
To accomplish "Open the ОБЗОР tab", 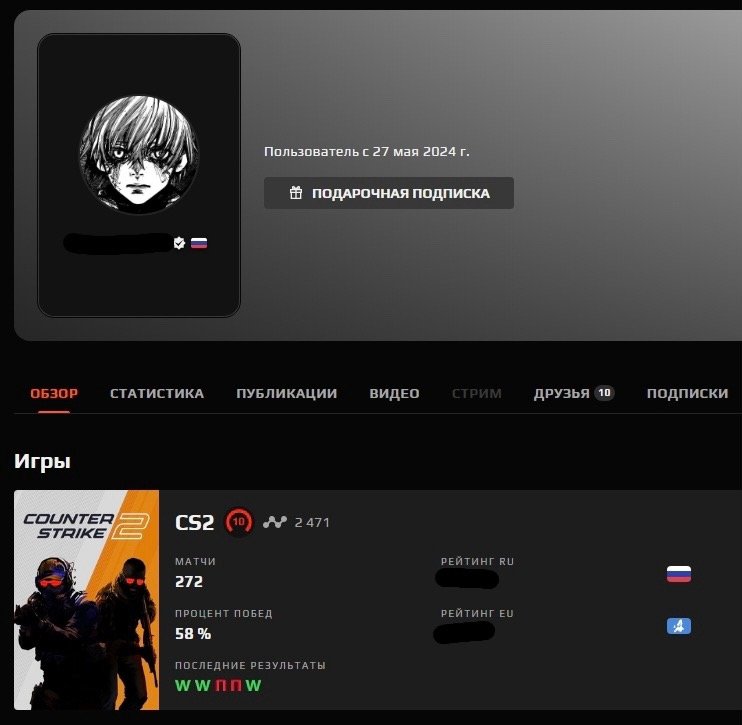I will pos(54,393).
